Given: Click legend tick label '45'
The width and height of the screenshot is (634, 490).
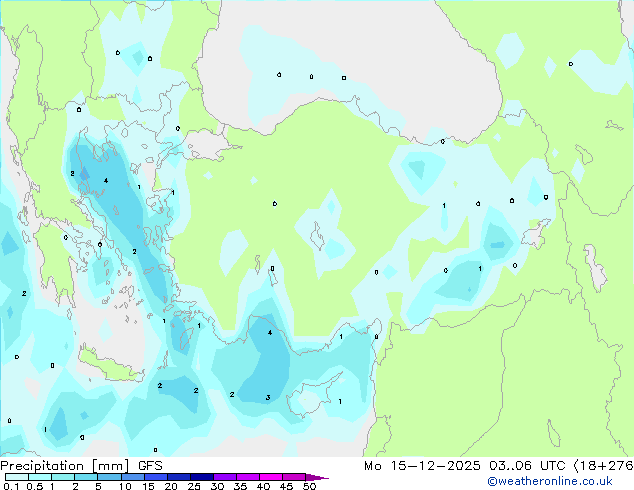Looking at the screenshot, I should (287, 486).
